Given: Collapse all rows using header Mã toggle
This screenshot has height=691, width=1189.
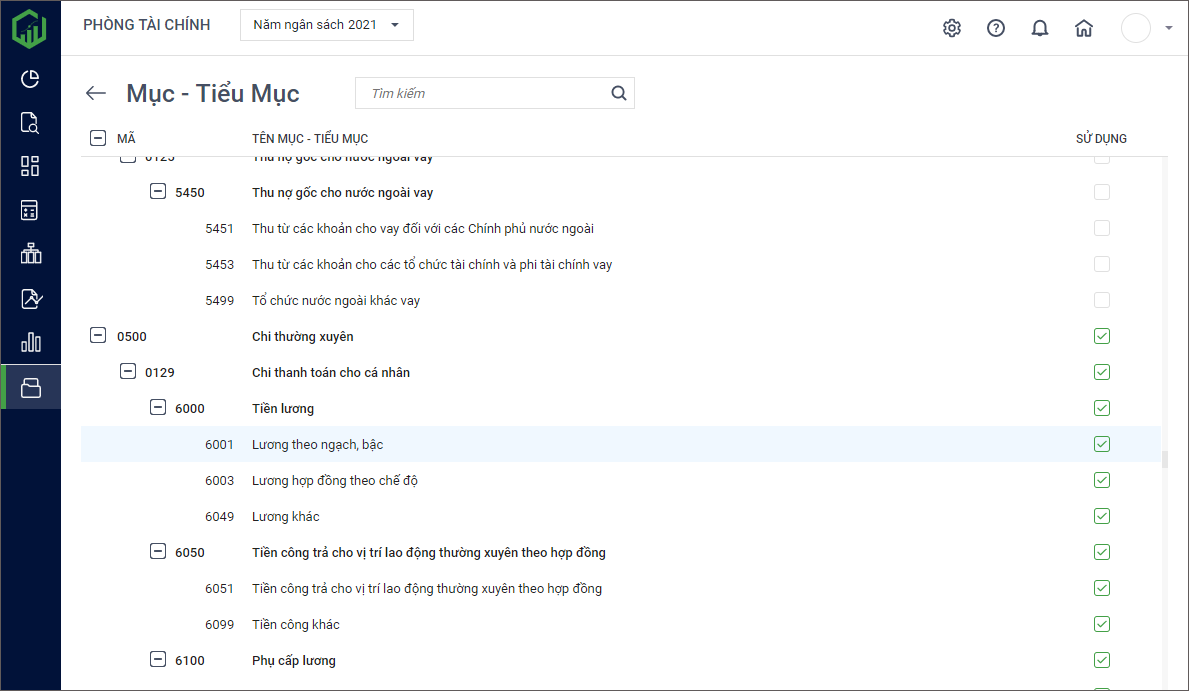Looking at the screenshot, I should click(x=98, y=138).
